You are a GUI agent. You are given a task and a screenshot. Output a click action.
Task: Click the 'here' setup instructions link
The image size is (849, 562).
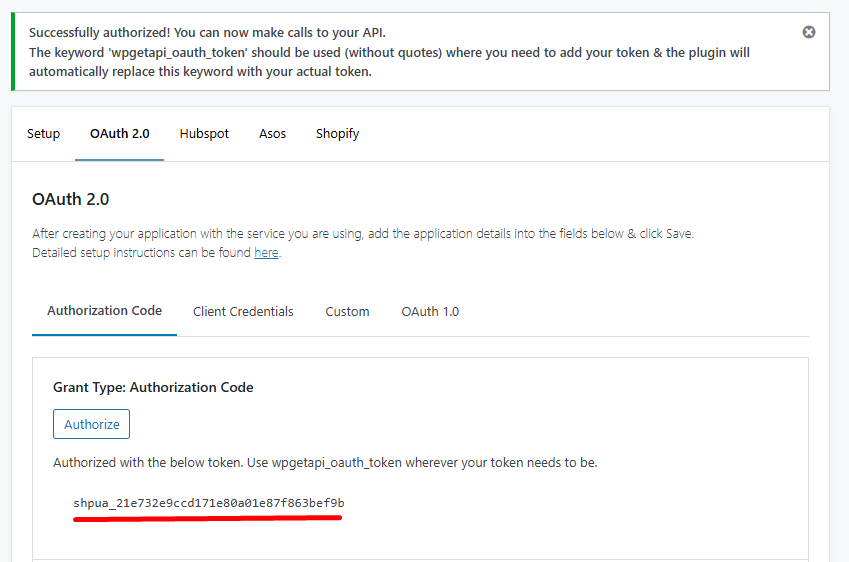266,253
